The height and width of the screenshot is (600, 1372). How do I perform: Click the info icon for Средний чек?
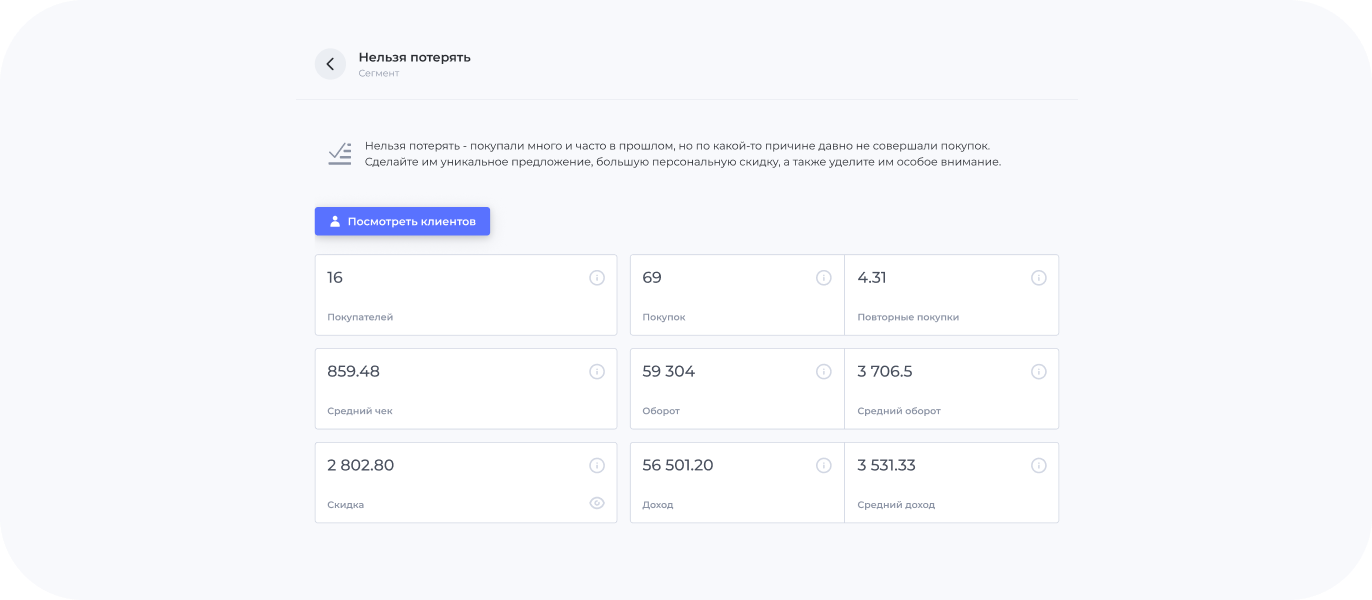(597, 372)
